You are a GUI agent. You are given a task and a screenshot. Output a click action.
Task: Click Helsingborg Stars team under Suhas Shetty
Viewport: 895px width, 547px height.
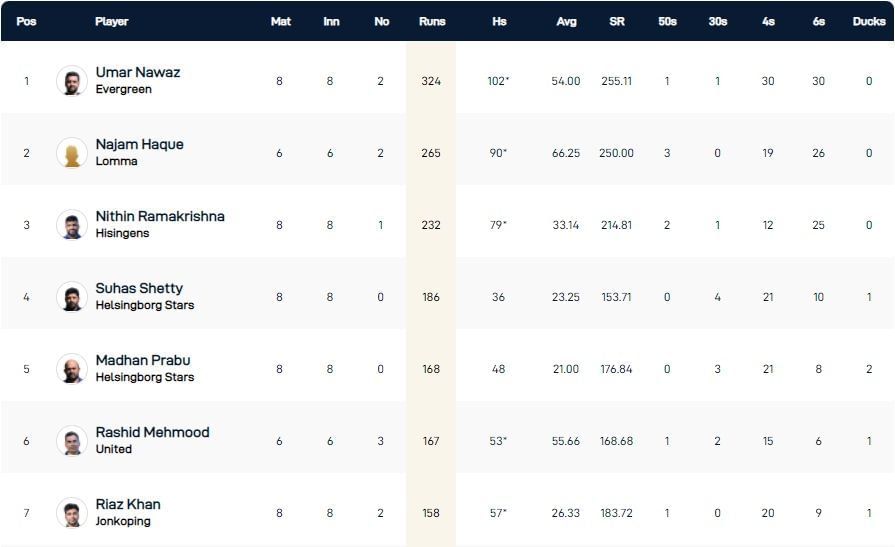[x=145, y=305]
